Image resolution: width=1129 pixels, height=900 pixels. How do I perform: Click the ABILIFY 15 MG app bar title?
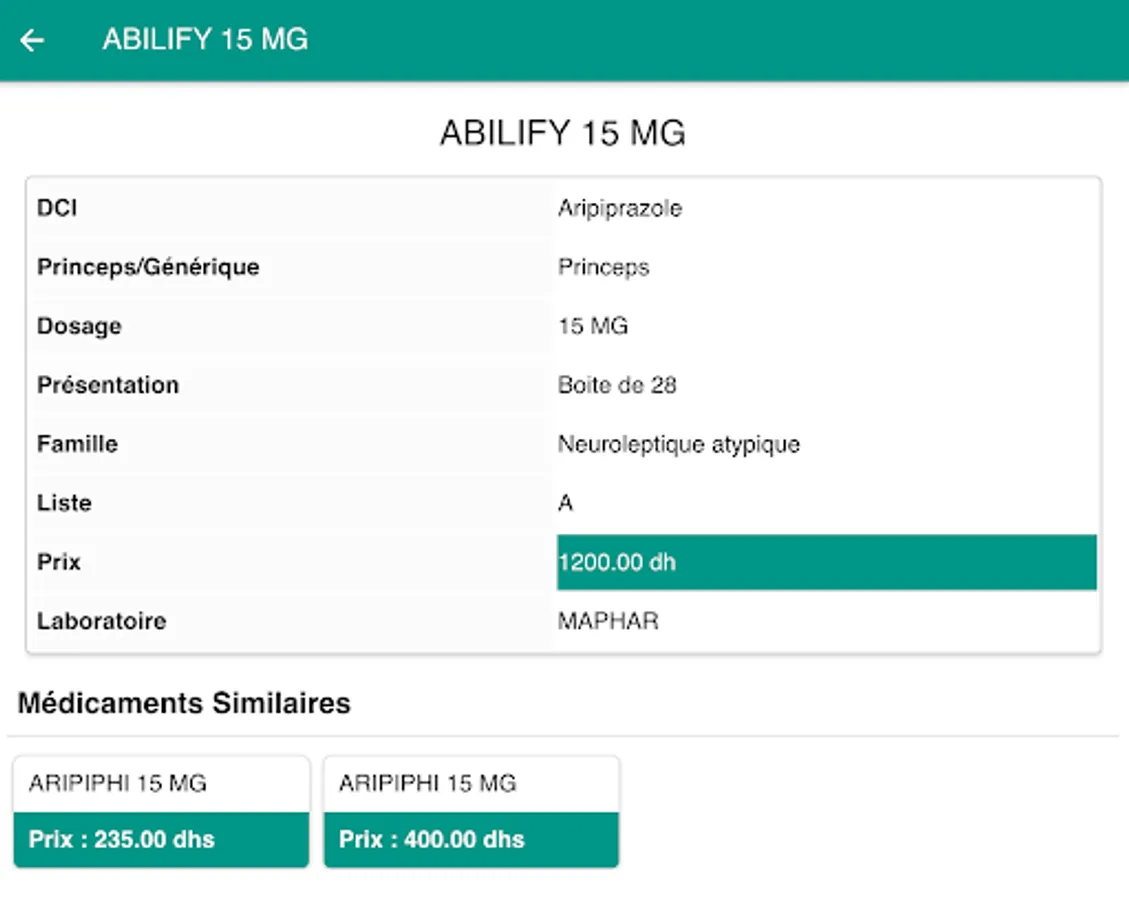[x=205, y=40]
